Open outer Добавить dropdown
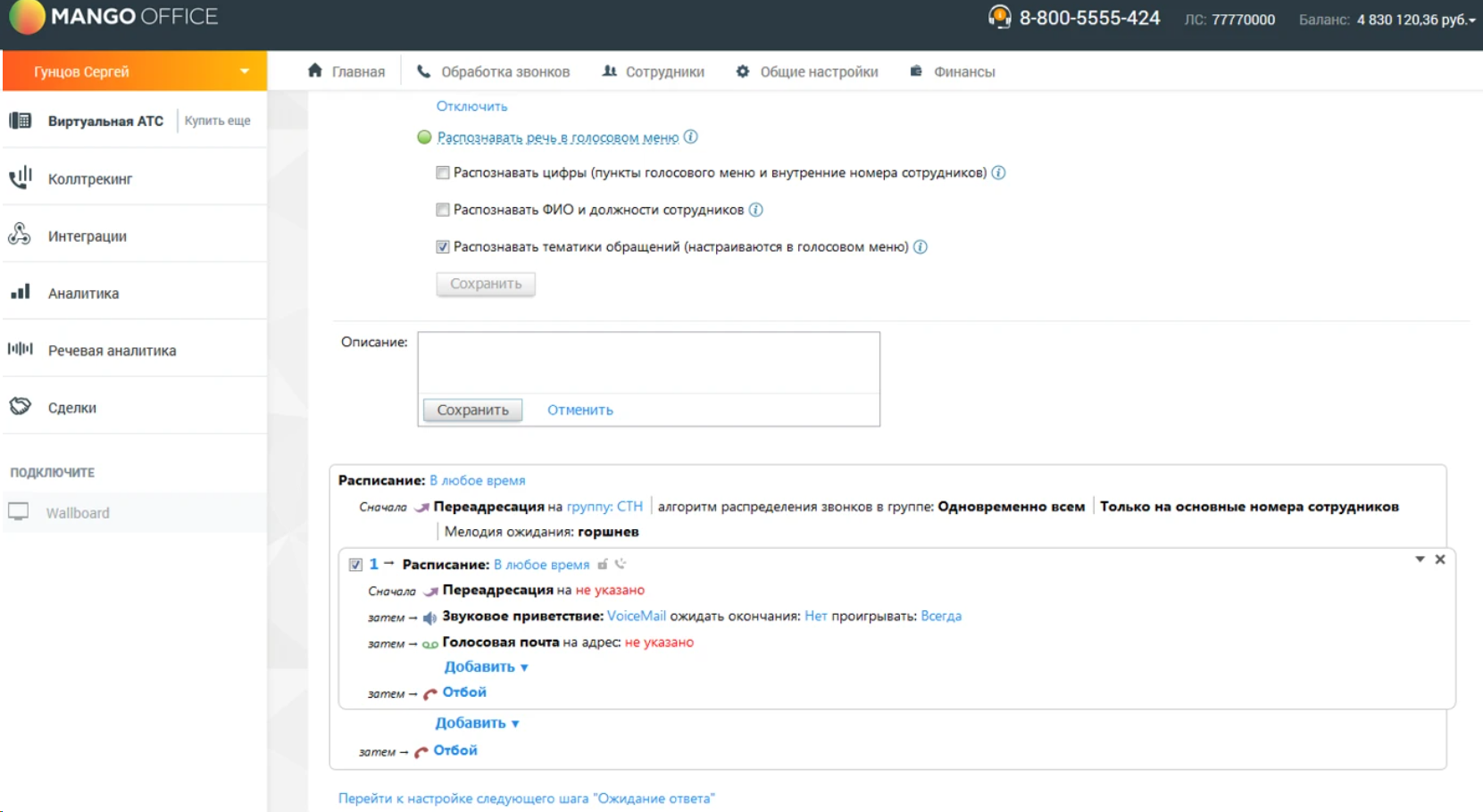Image resolution: width=1483 pixels, height=812 pixels. coord(478,723)
